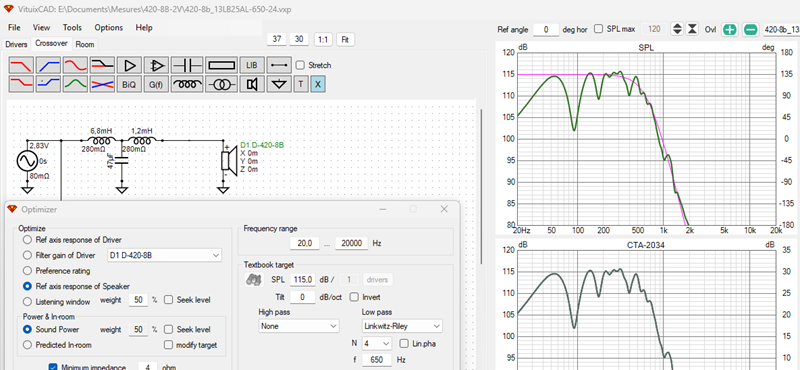The height and width of the screenshot is (370, 800).
Task: Pick the driver speaker component icon
Action: pos(252,84)
